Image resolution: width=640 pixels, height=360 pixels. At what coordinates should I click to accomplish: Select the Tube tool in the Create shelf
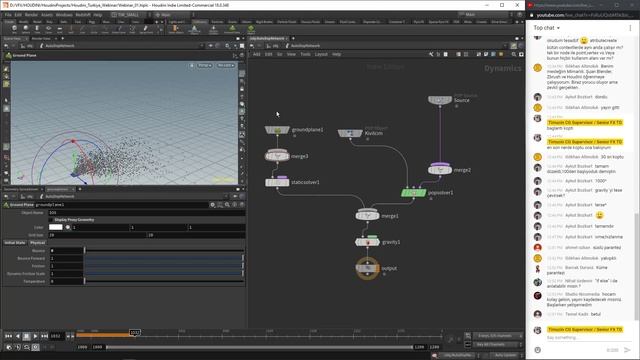coord(37,29)
